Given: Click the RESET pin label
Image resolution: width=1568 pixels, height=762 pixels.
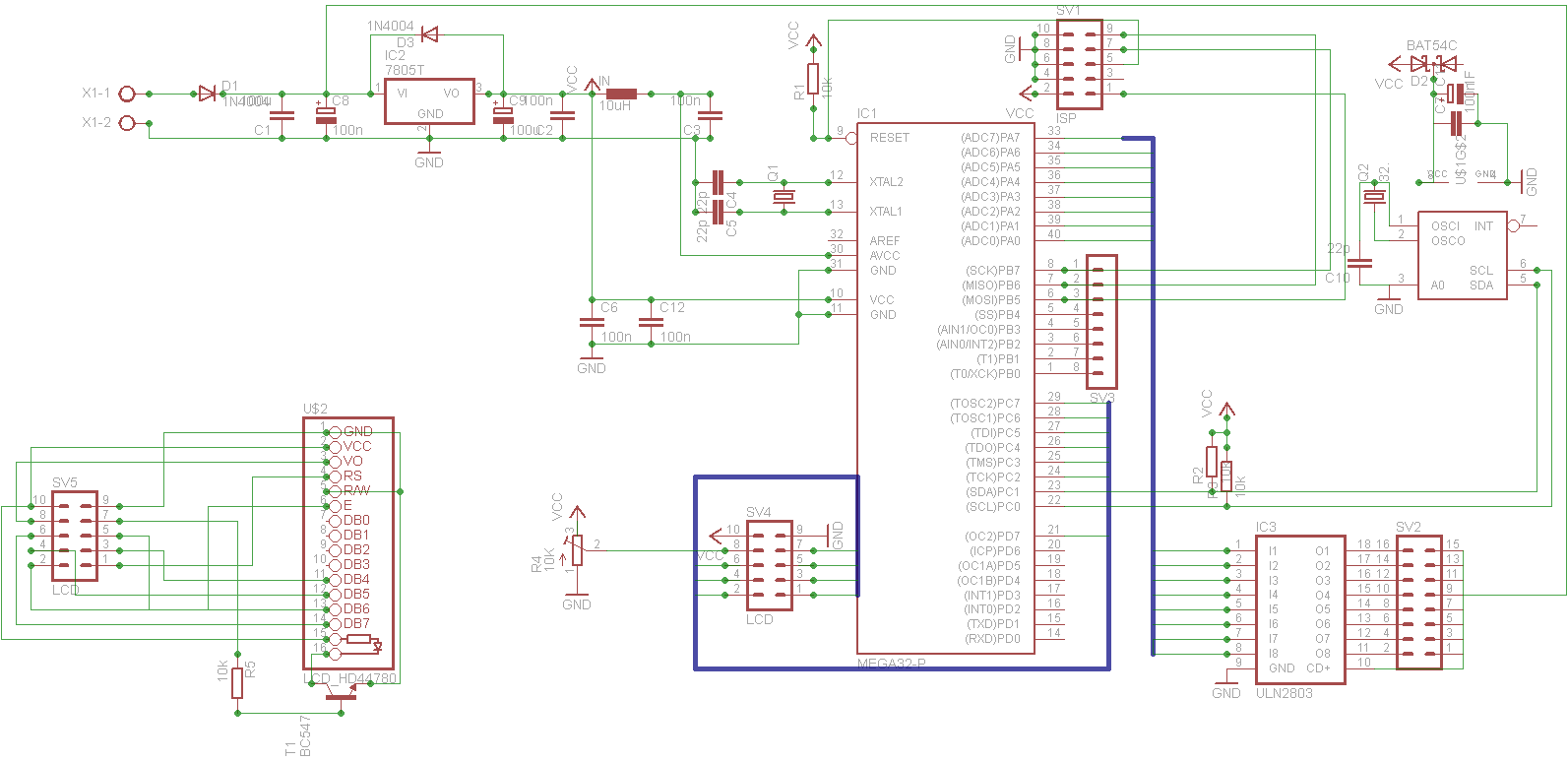Looking at the screenshot, I should click(890, 138).
